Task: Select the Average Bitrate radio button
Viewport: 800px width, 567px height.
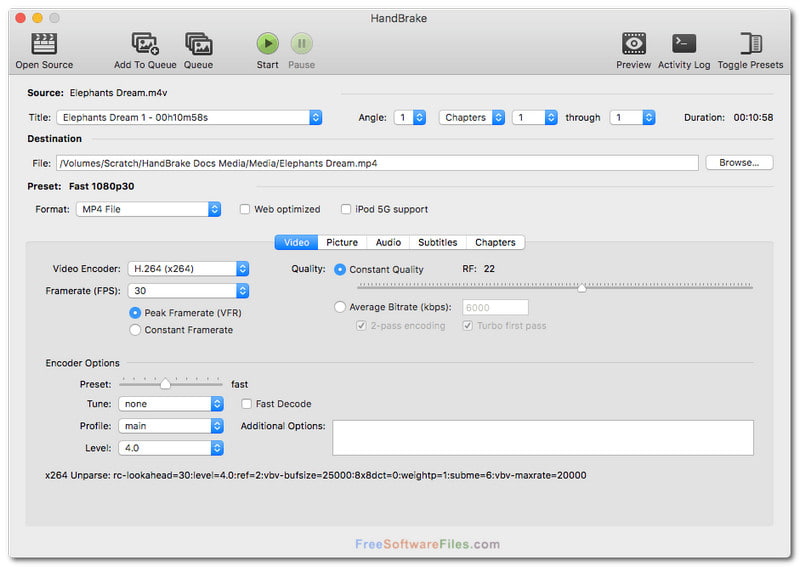Action: pyautogui.click(x=340, y=307)
